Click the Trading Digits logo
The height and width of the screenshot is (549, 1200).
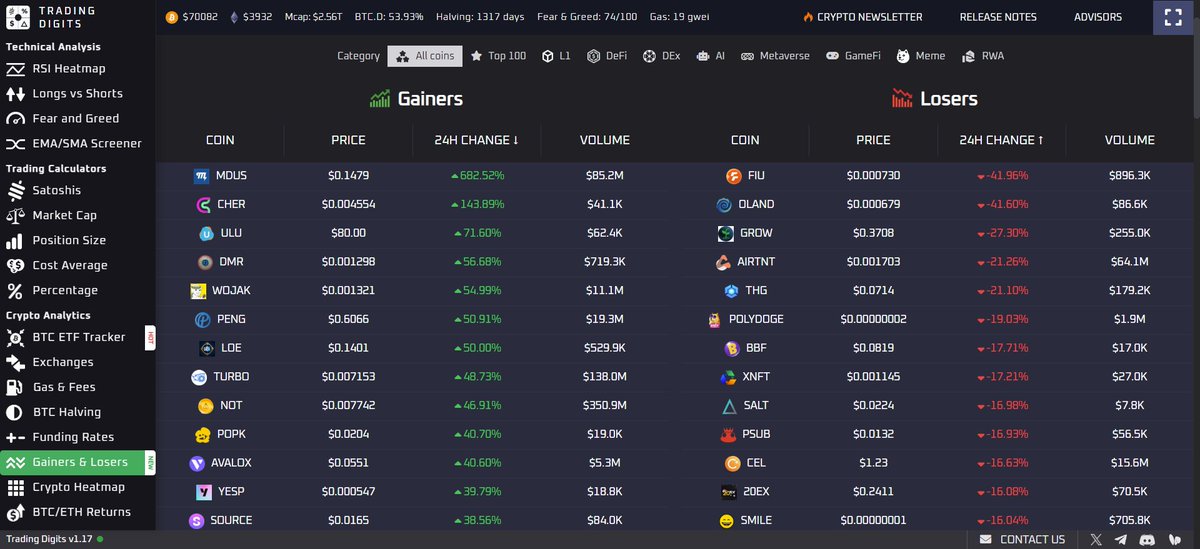[x=51, y=17]
